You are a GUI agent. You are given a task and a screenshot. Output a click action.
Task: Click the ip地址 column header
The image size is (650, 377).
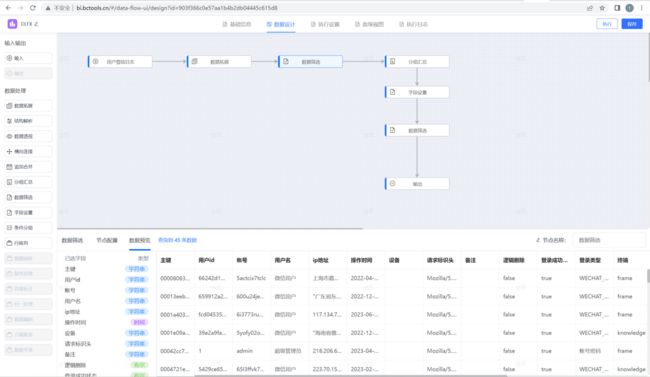pos(320,260)
